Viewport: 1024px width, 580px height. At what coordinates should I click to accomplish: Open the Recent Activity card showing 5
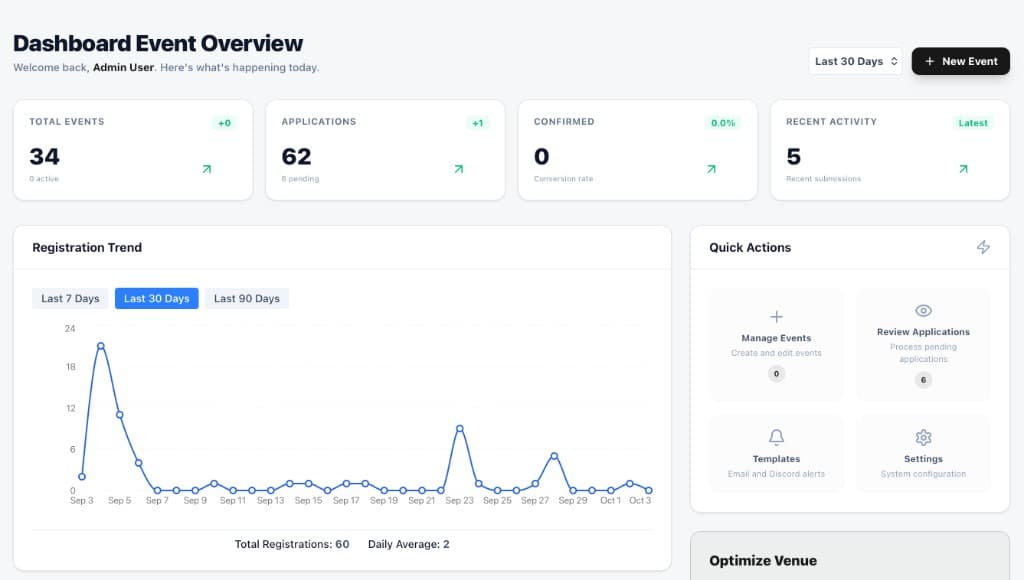(890, 150)
